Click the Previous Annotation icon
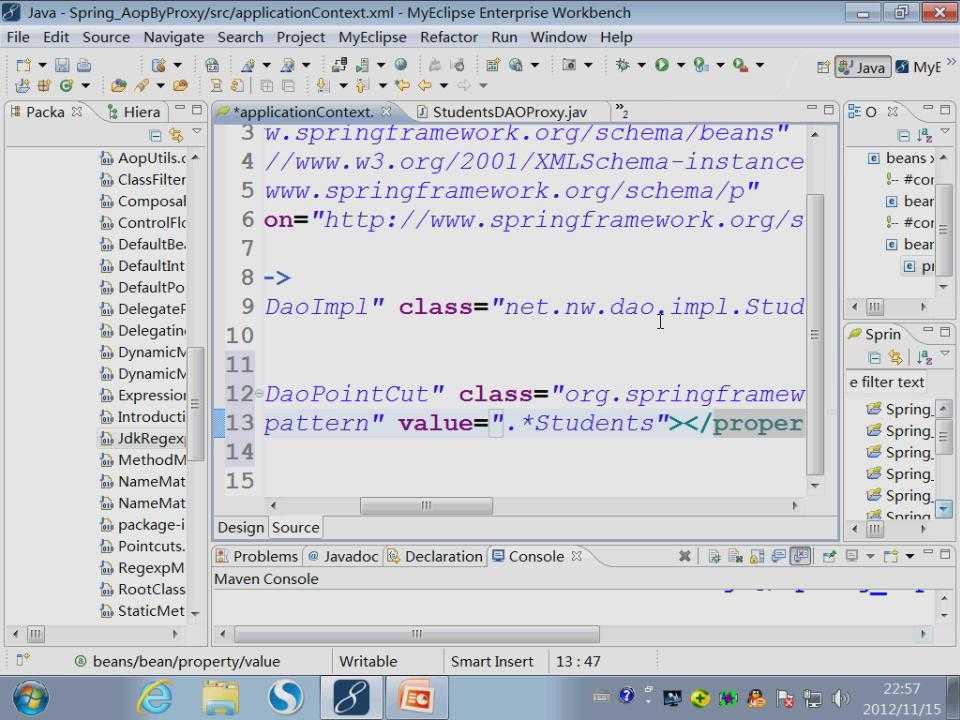 click(x=362, y=86)
